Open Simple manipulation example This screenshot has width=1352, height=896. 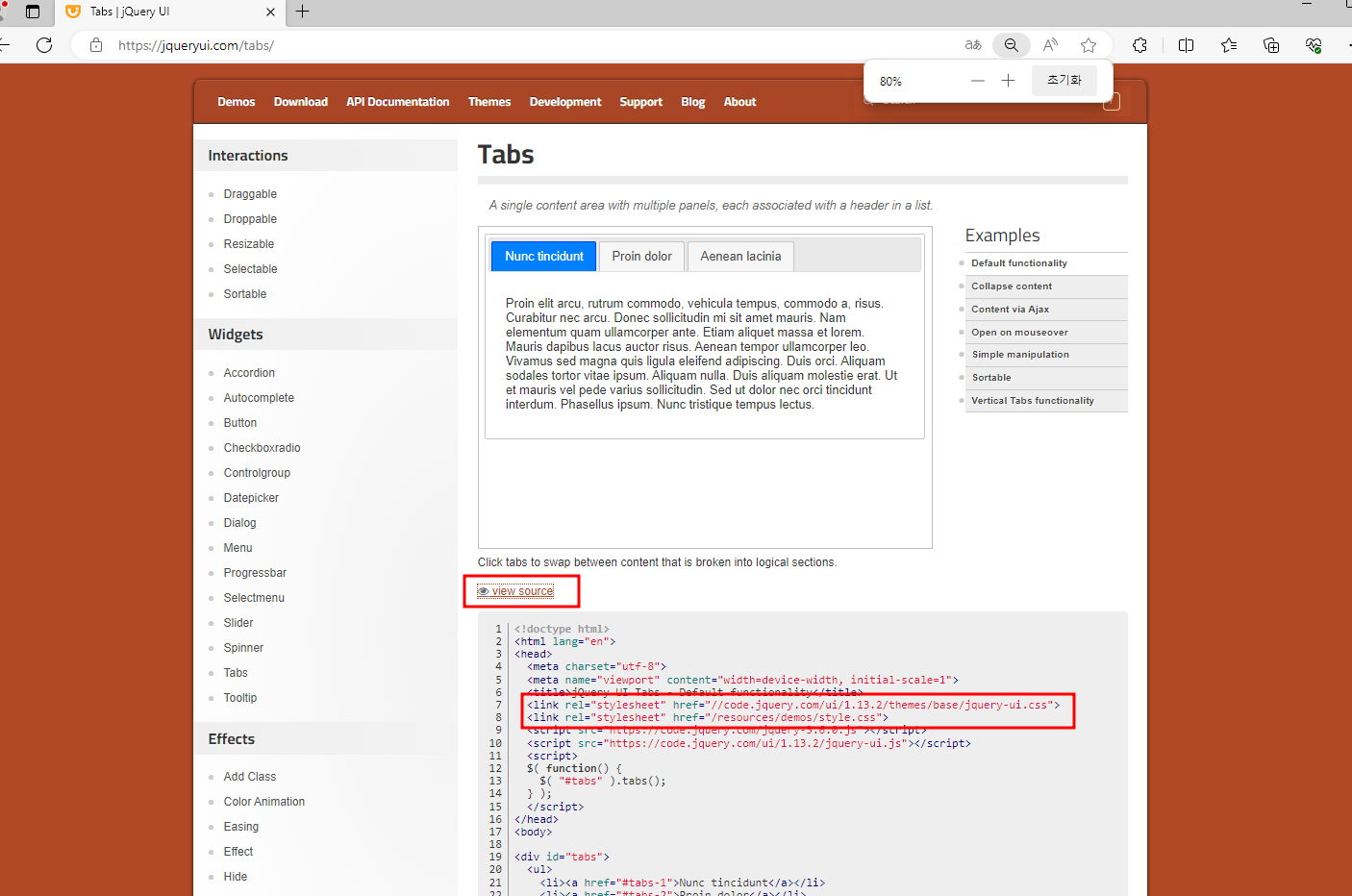(x=1020, y=355)
